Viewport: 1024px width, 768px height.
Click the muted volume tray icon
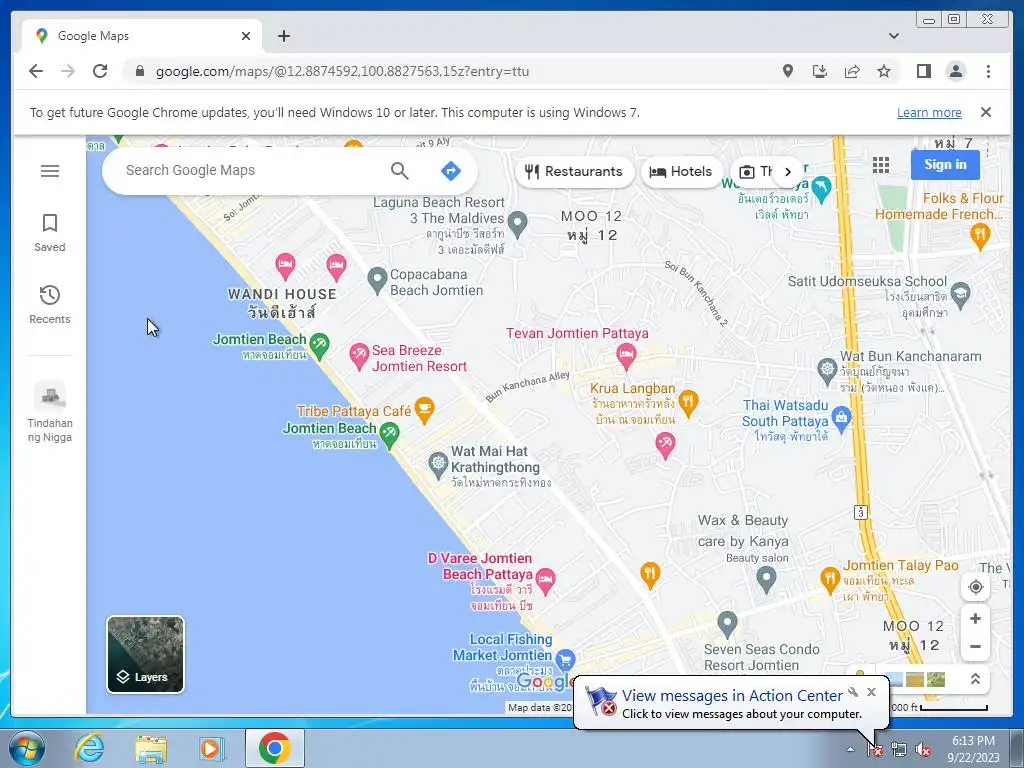point(923,750)
